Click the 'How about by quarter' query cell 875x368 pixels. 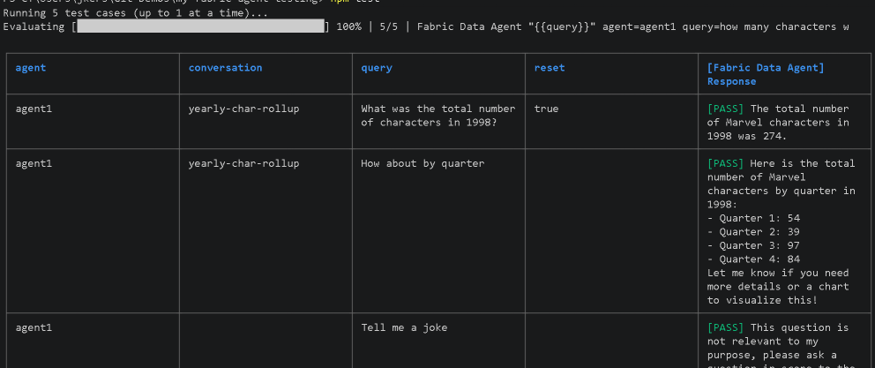(422, 164)
